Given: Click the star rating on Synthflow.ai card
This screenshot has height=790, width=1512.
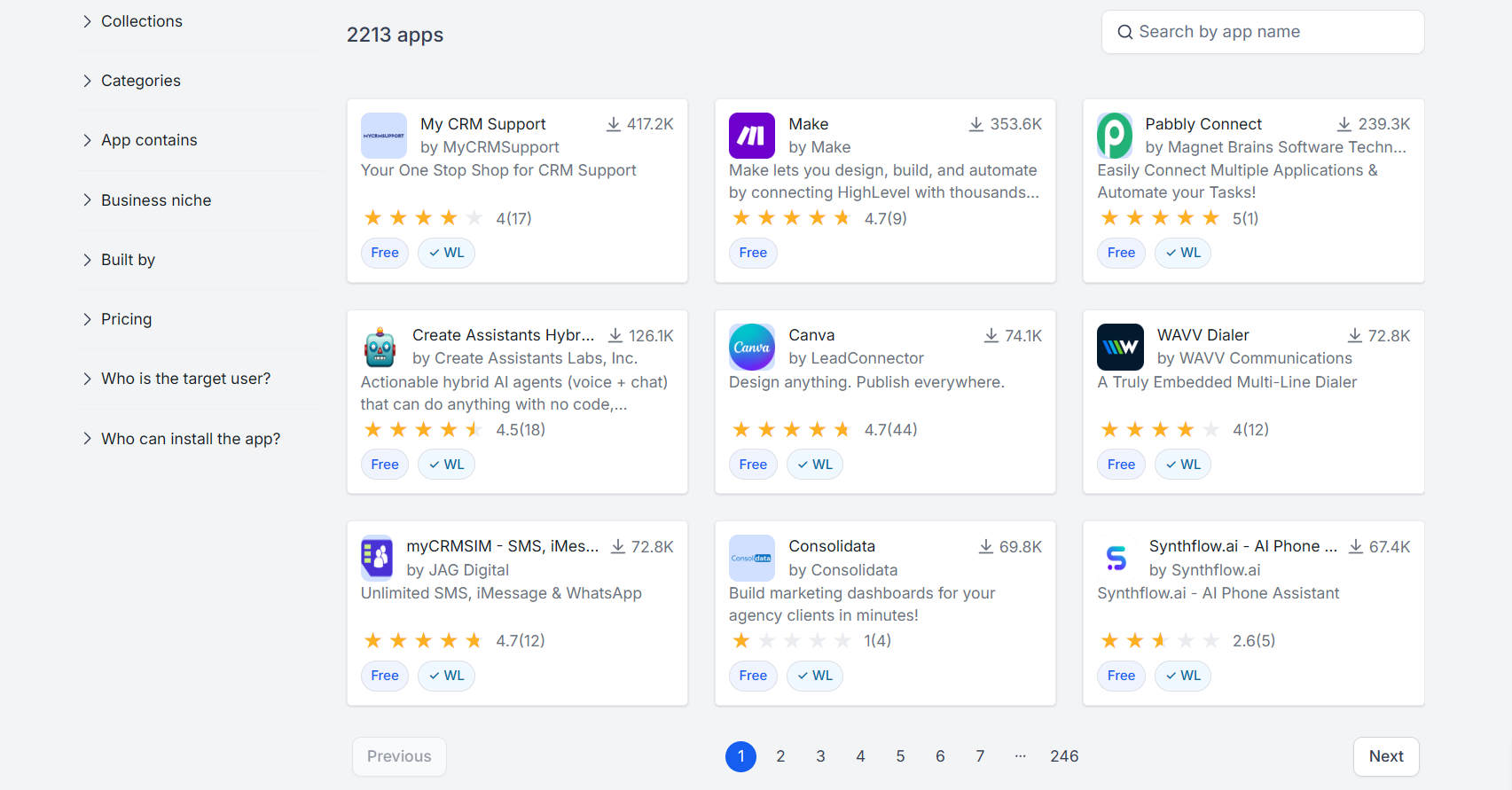Looking at the screenshot, I should point(1160,641).
